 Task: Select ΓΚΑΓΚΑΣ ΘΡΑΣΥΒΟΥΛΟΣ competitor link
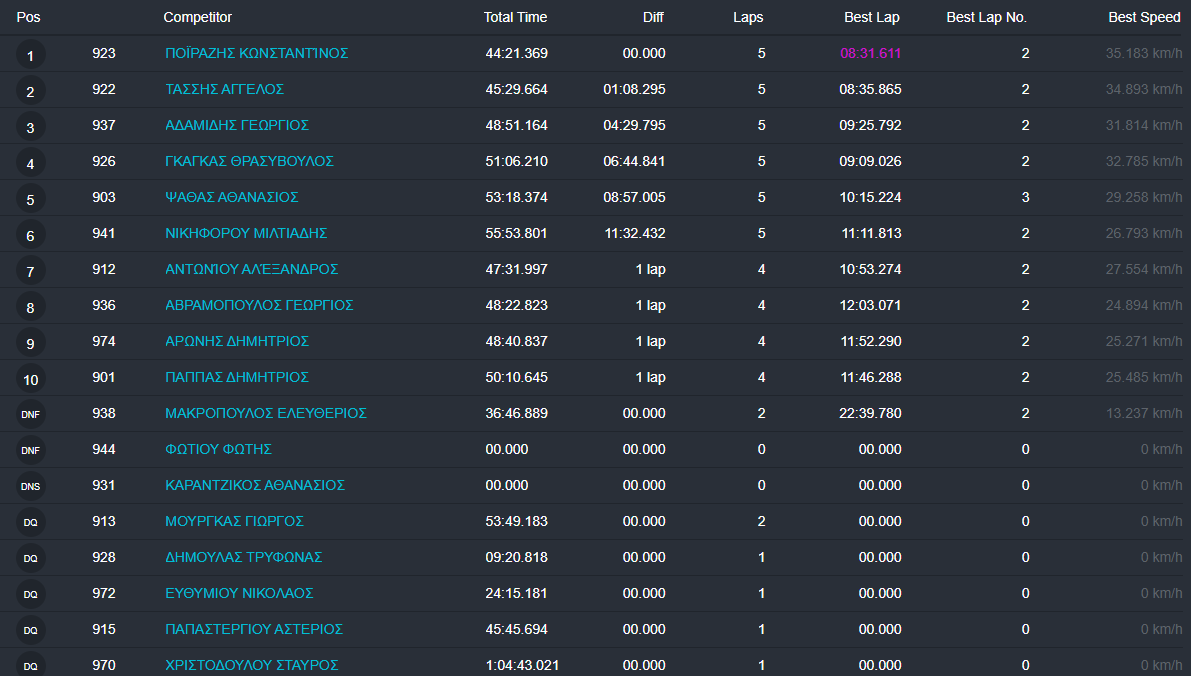249,161
